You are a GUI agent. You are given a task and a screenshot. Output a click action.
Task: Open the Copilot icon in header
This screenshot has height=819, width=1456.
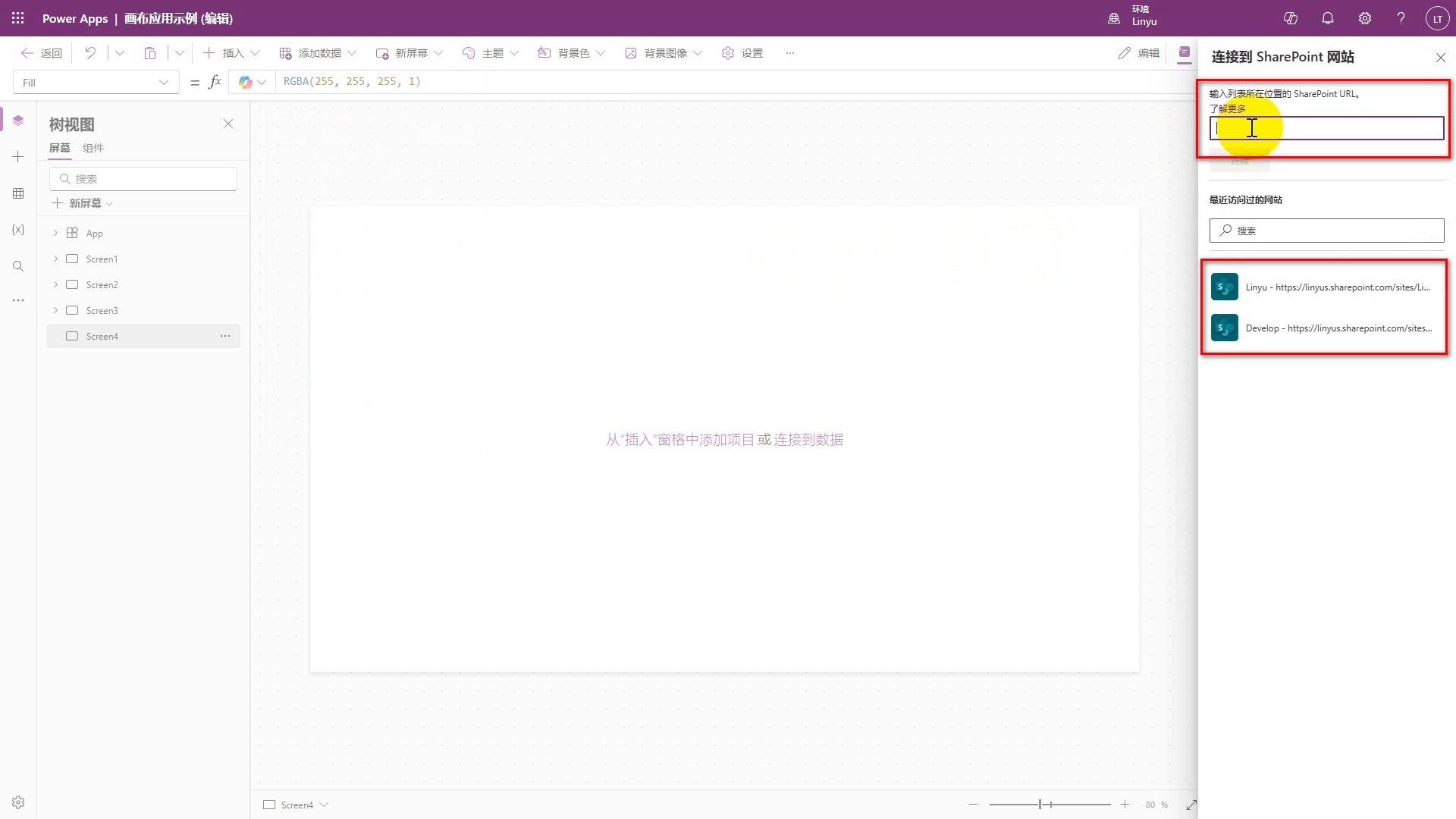coord(1290,18)
